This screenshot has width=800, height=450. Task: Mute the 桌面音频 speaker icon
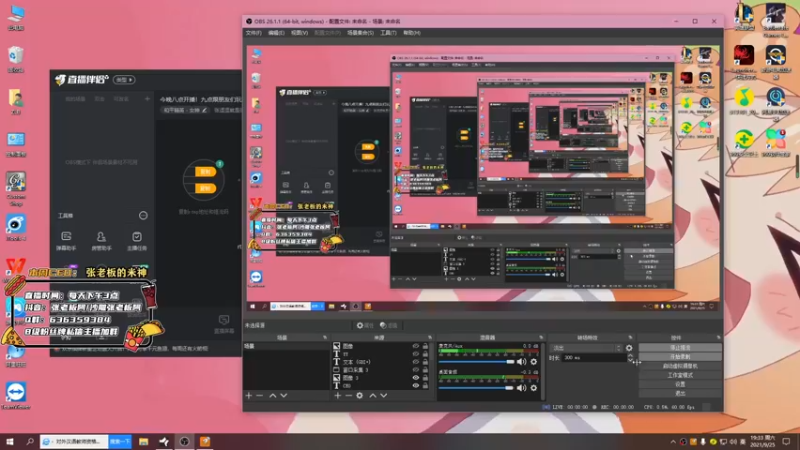coord(521,388)
